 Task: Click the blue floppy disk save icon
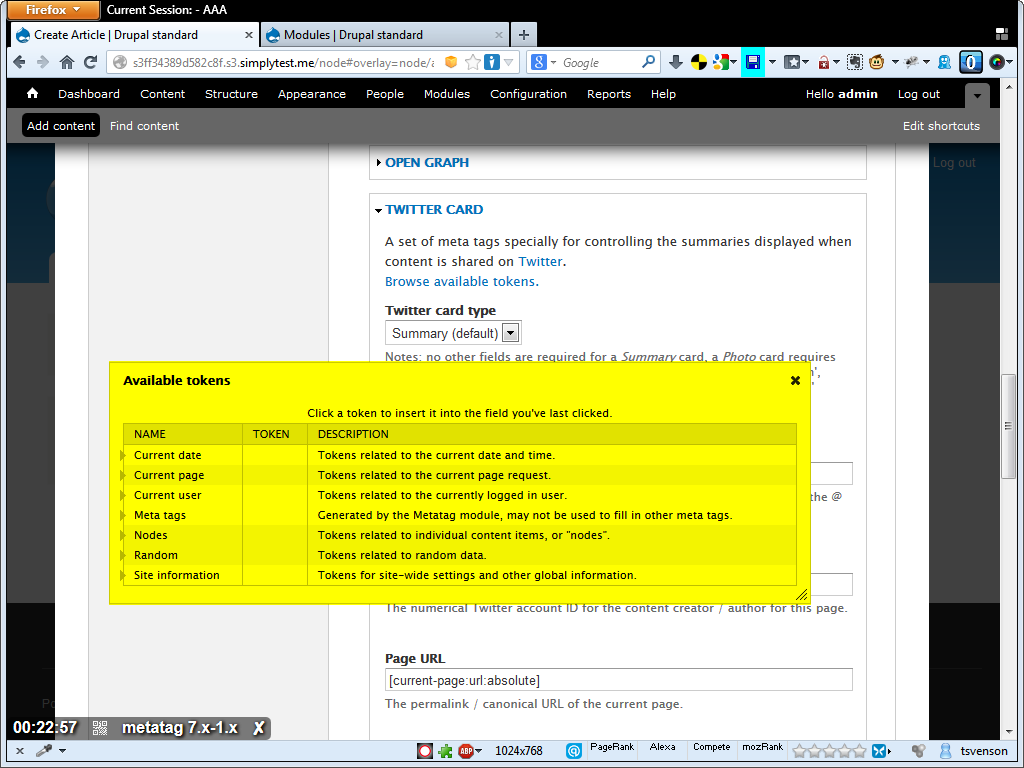tap(752, 62)
